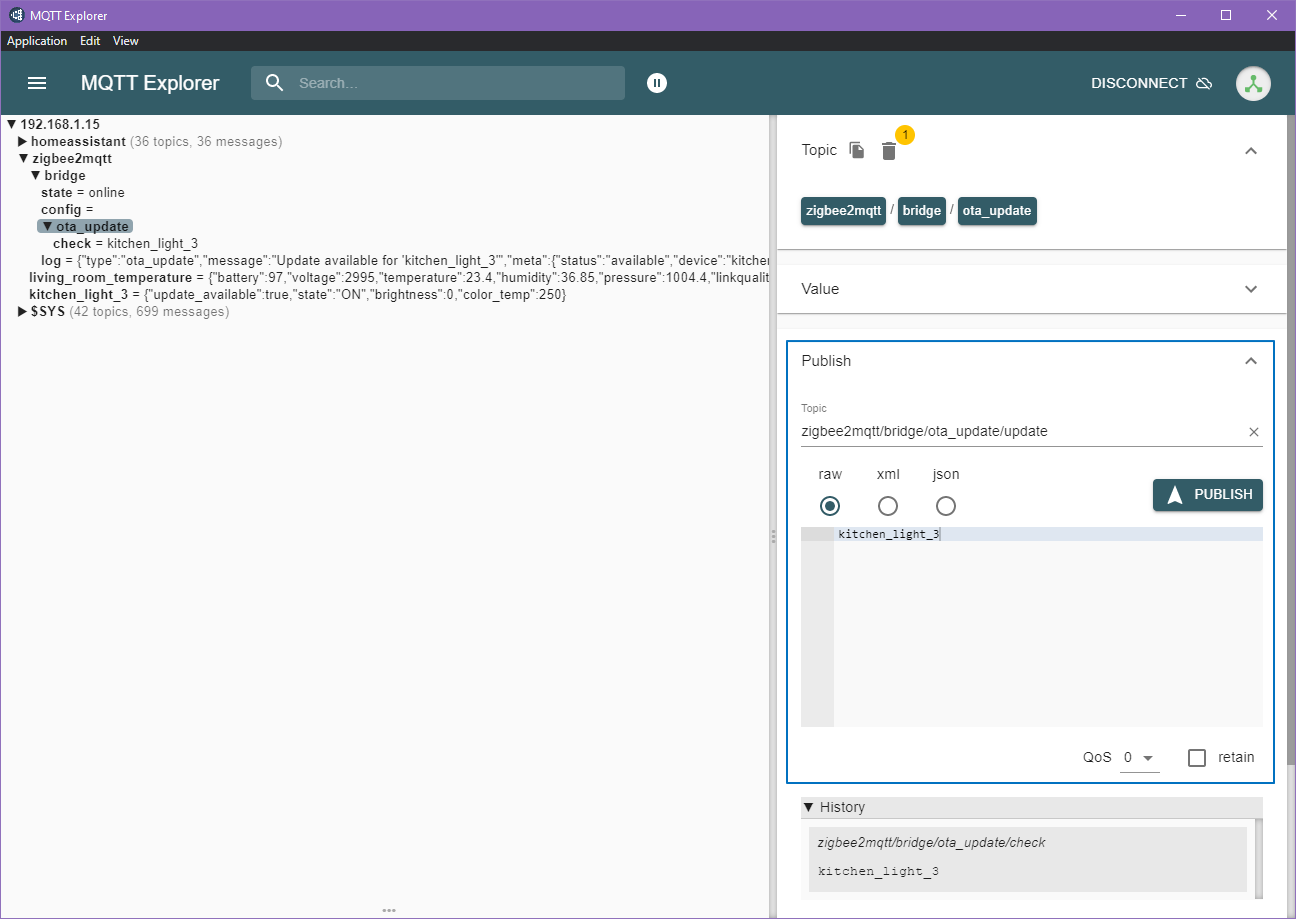
Task: Collapse the Topic panel chevron
Action: coord(1250,150)
